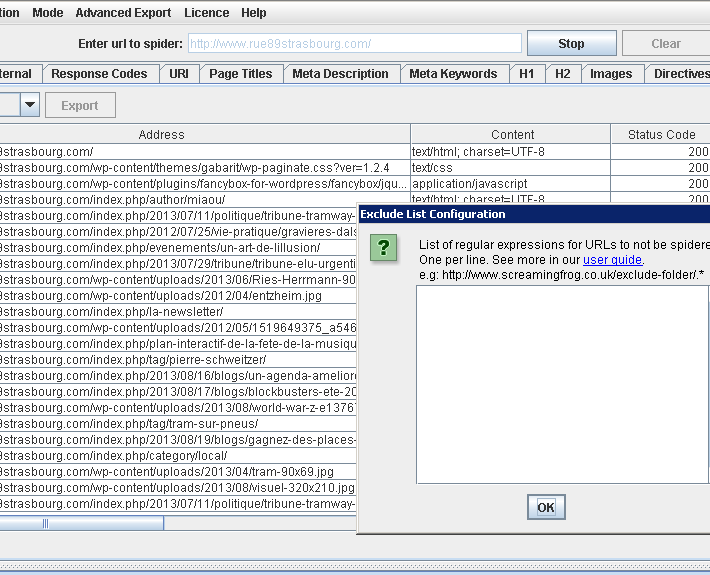Open the Help menu
The width and height of the screenshot is (710, 575).
(254, 13)
